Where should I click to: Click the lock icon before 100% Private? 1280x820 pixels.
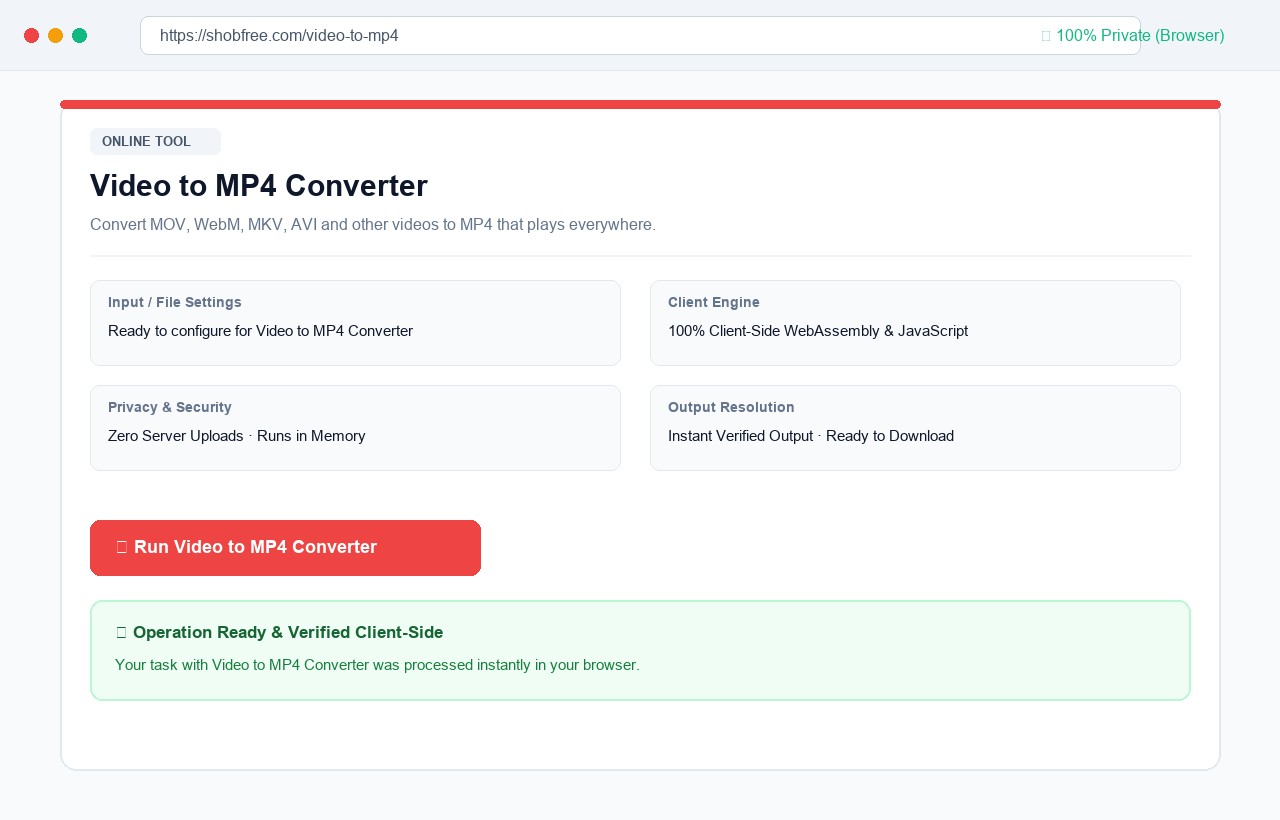click(1046, 36)
